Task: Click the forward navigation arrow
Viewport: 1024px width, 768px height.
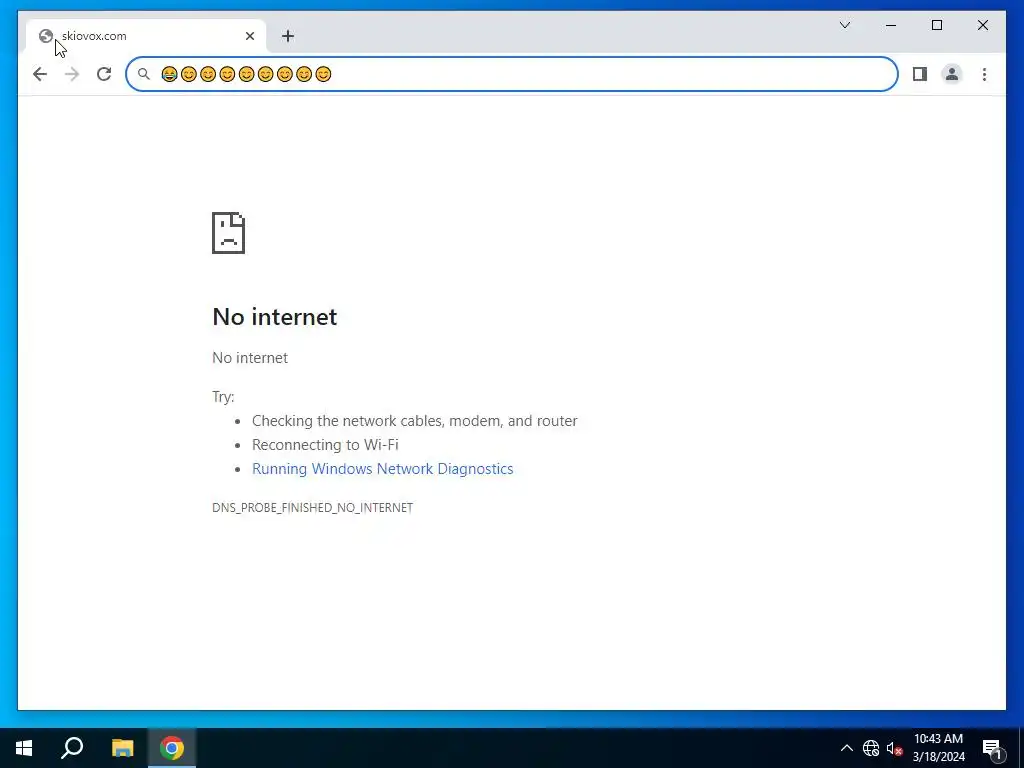Action: click(x=72, y=74)
